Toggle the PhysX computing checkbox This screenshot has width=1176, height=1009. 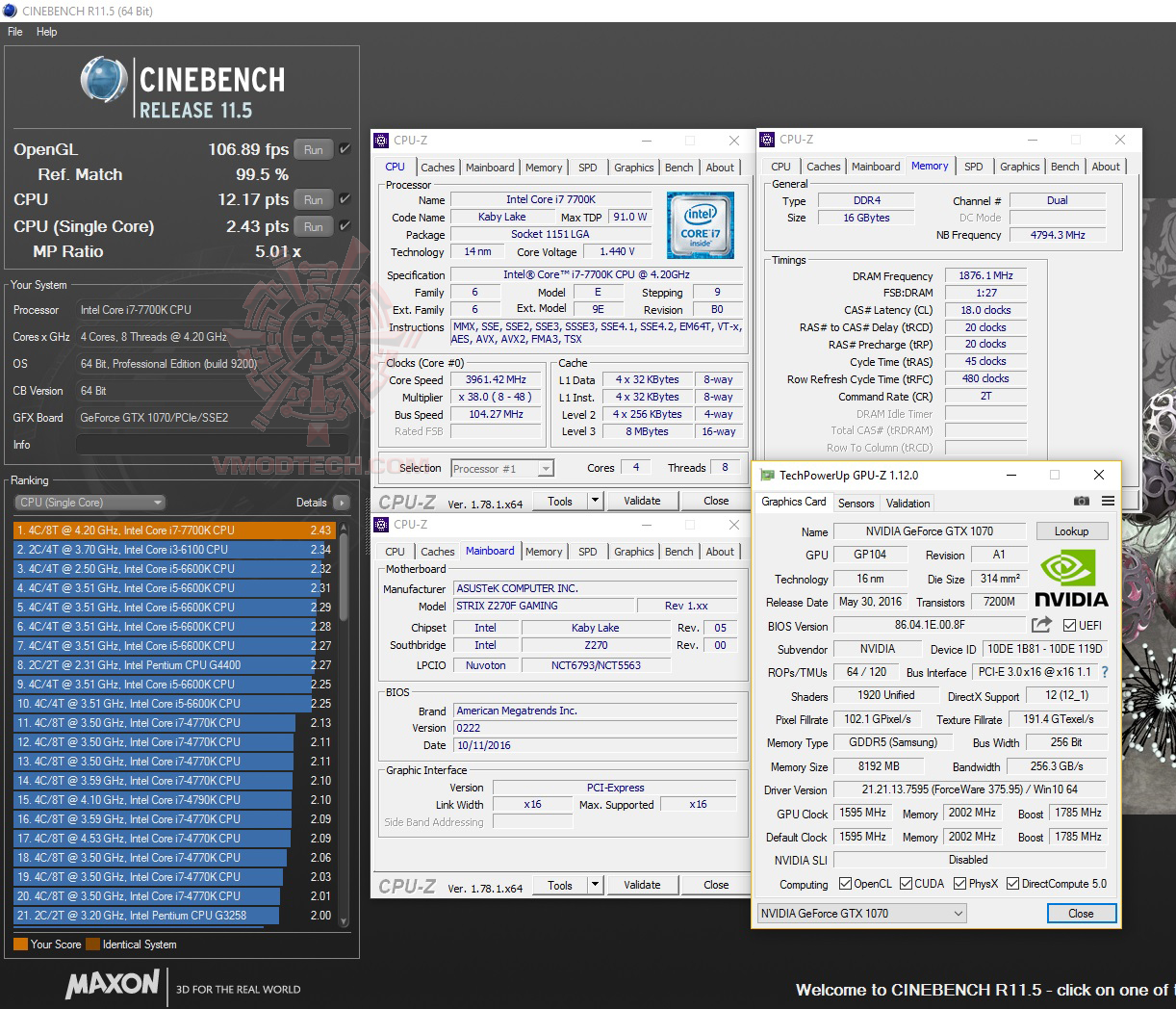pos(959,883)
